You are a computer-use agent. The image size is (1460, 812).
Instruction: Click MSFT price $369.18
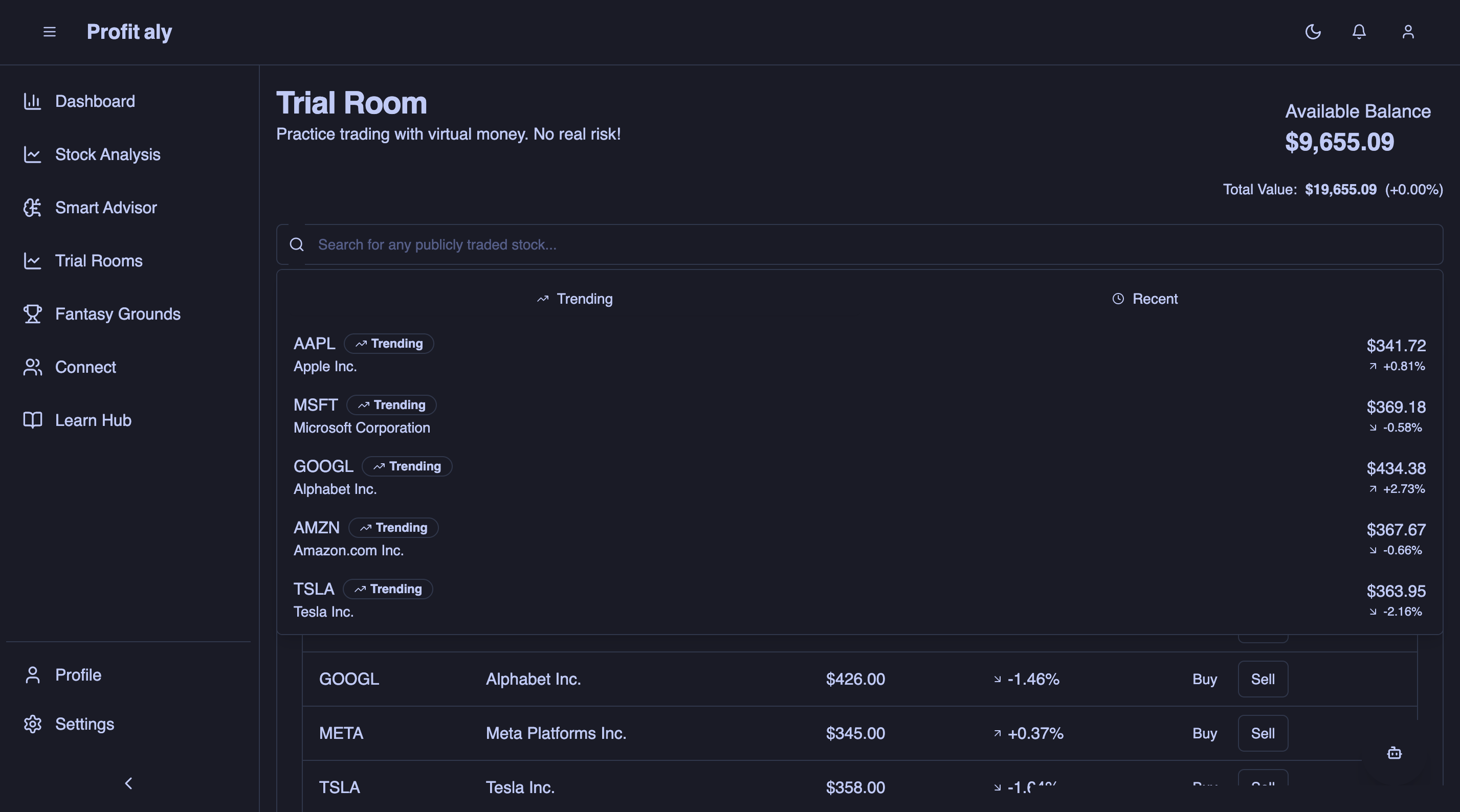pyautogui.click(x=1396, y=407)
